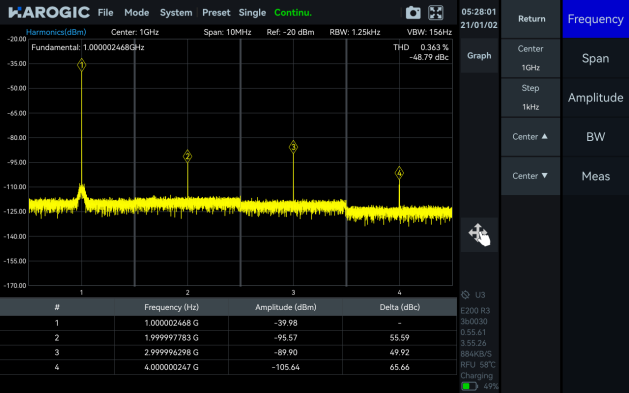Viewport: 629px width, 393px height.
Task: Click the VBW: 156Hz header readout
Action: (429, 32)
